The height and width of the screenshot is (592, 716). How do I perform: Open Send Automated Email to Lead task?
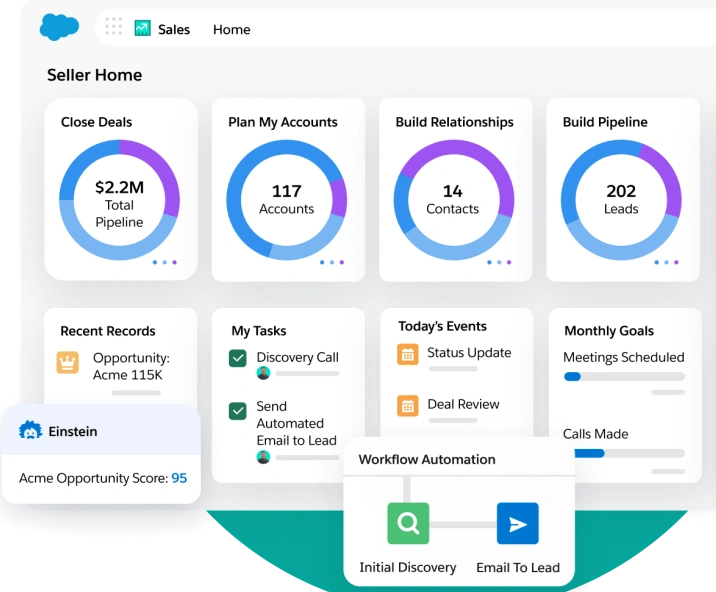tap(296, 423)
